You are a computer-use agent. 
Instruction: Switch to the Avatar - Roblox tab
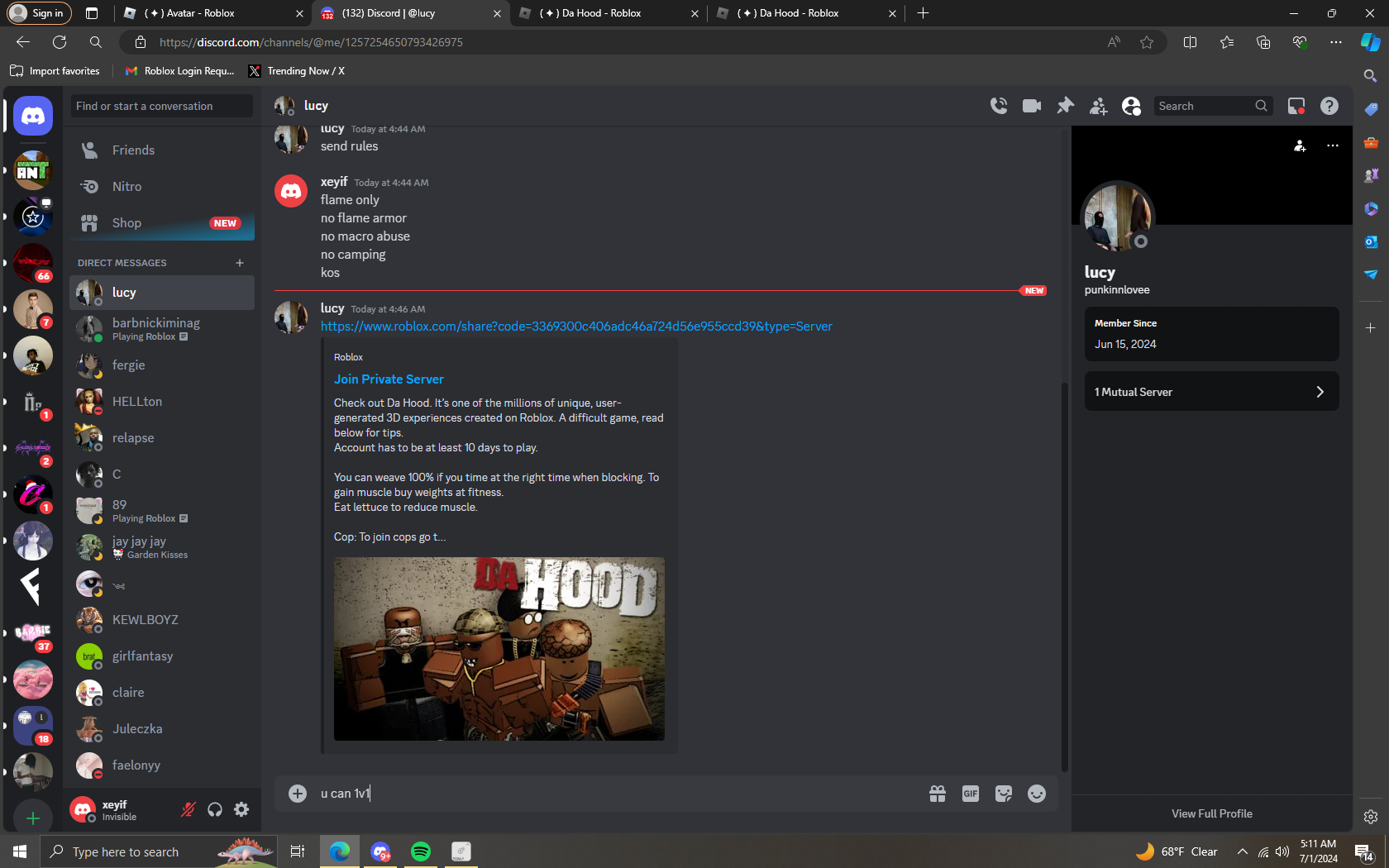[x=213, y=13]
